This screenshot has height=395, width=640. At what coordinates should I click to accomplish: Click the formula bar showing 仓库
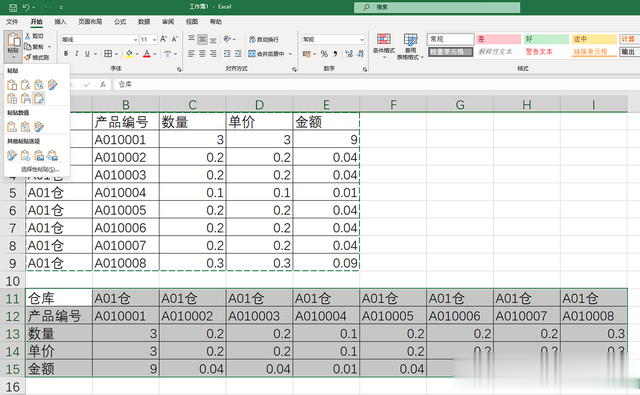coord(376,84)
